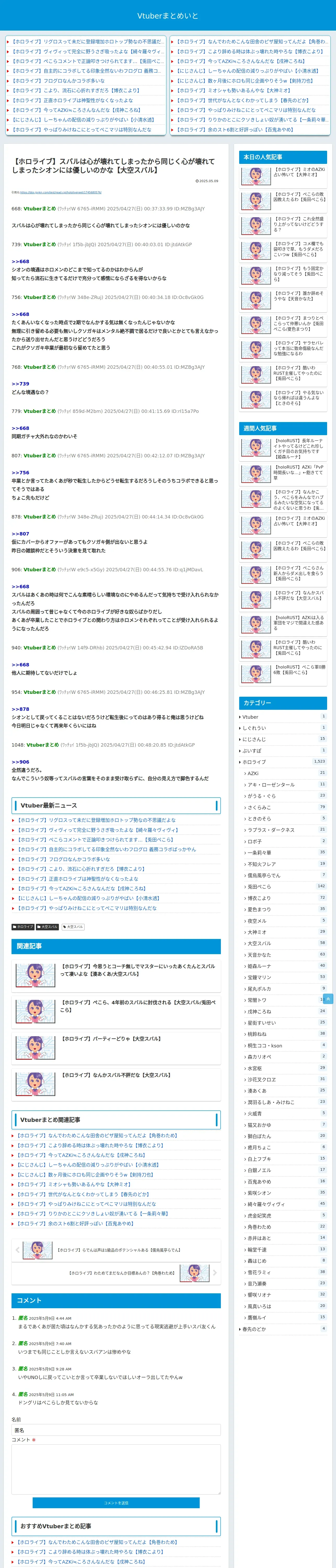This screenshot has height=1568, width=336.
Task: Select the AZKi subcategory
Action: point(285,773)
